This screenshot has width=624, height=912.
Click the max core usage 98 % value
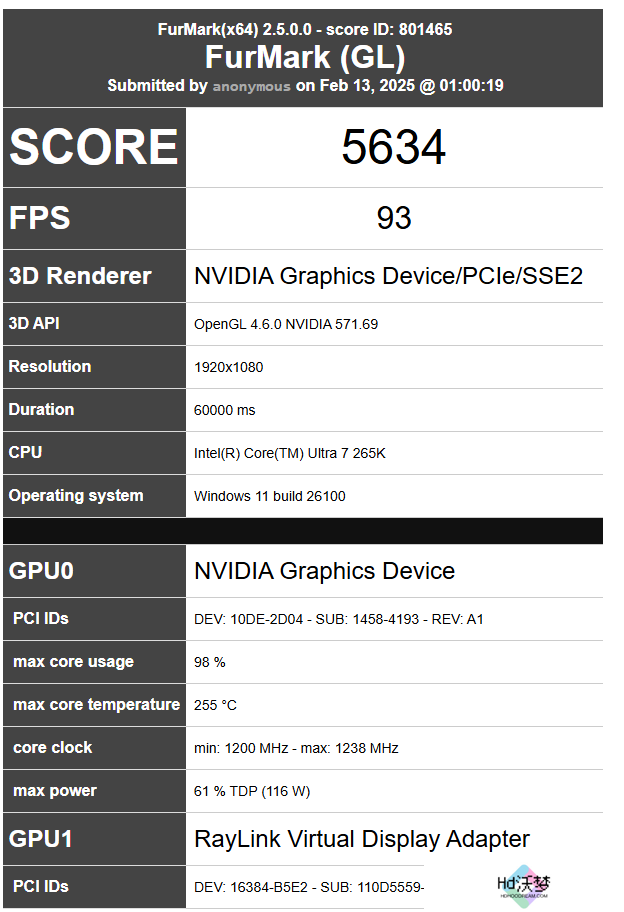click(x=209, y=662)
